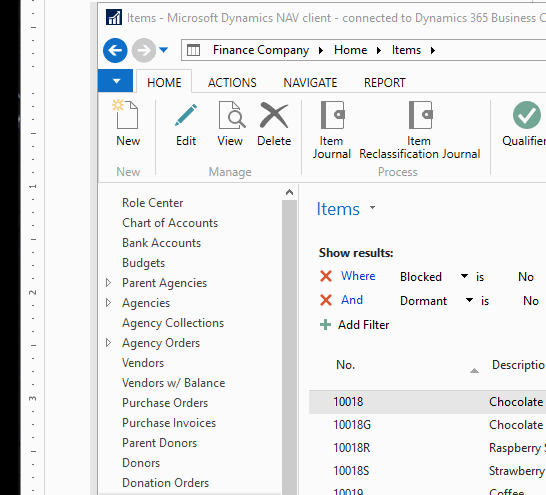
Task: Click the green plus Add Filter icon
Action: (325, 324)
